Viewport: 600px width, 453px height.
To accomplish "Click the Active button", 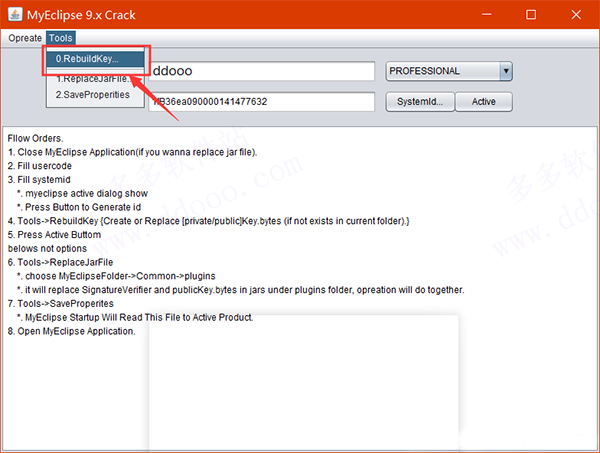I will tap(484, 102).
